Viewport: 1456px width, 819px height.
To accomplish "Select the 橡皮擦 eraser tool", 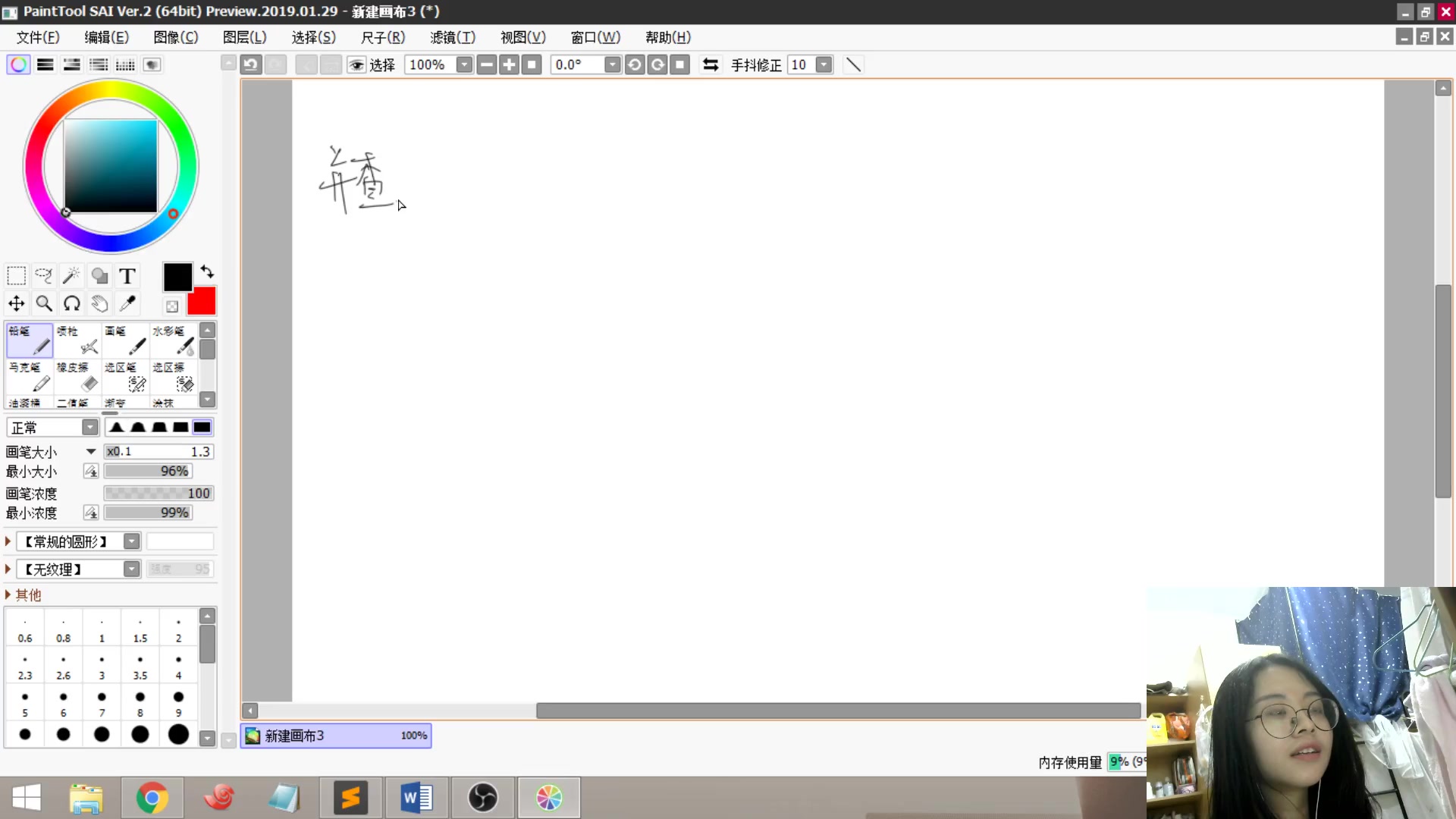I will click(x=77, y=377).
